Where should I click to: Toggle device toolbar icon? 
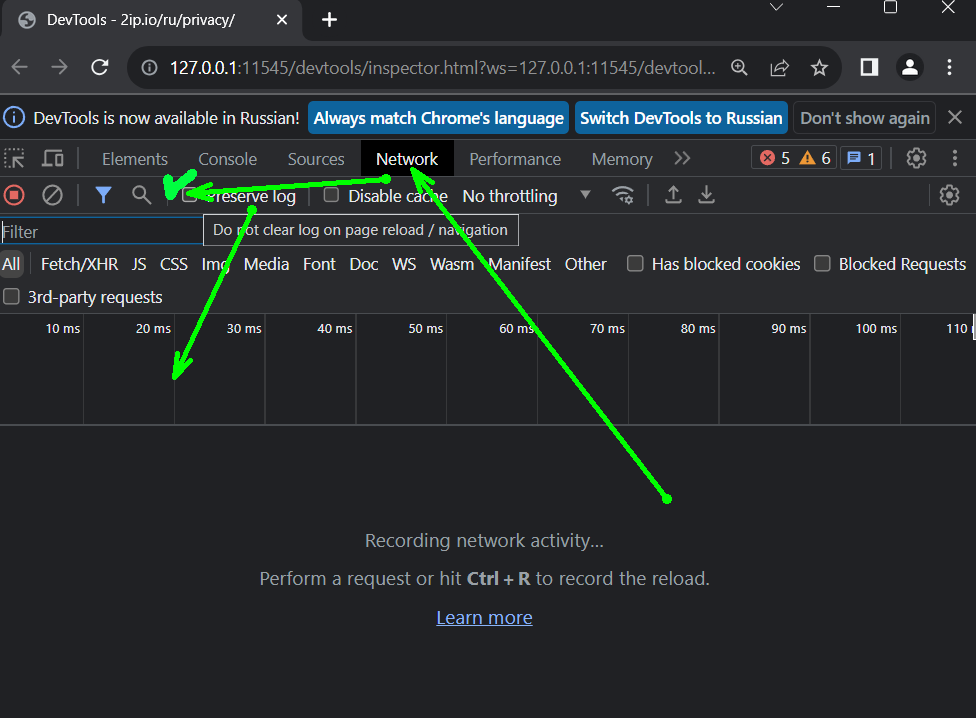[x=53, y=159]
